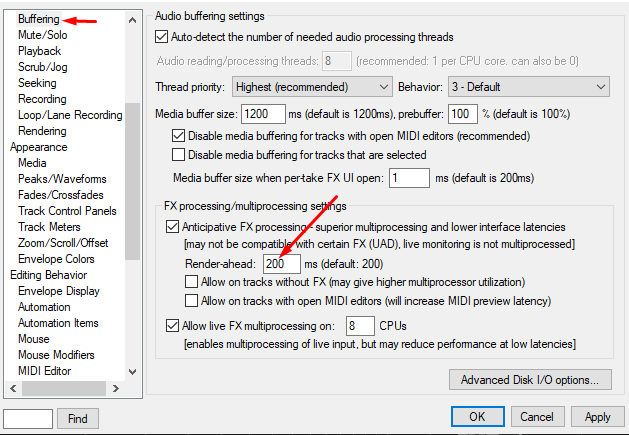Click Advanced Disk I/O options button
Screen dimensions: 629x435
[530, 380]
